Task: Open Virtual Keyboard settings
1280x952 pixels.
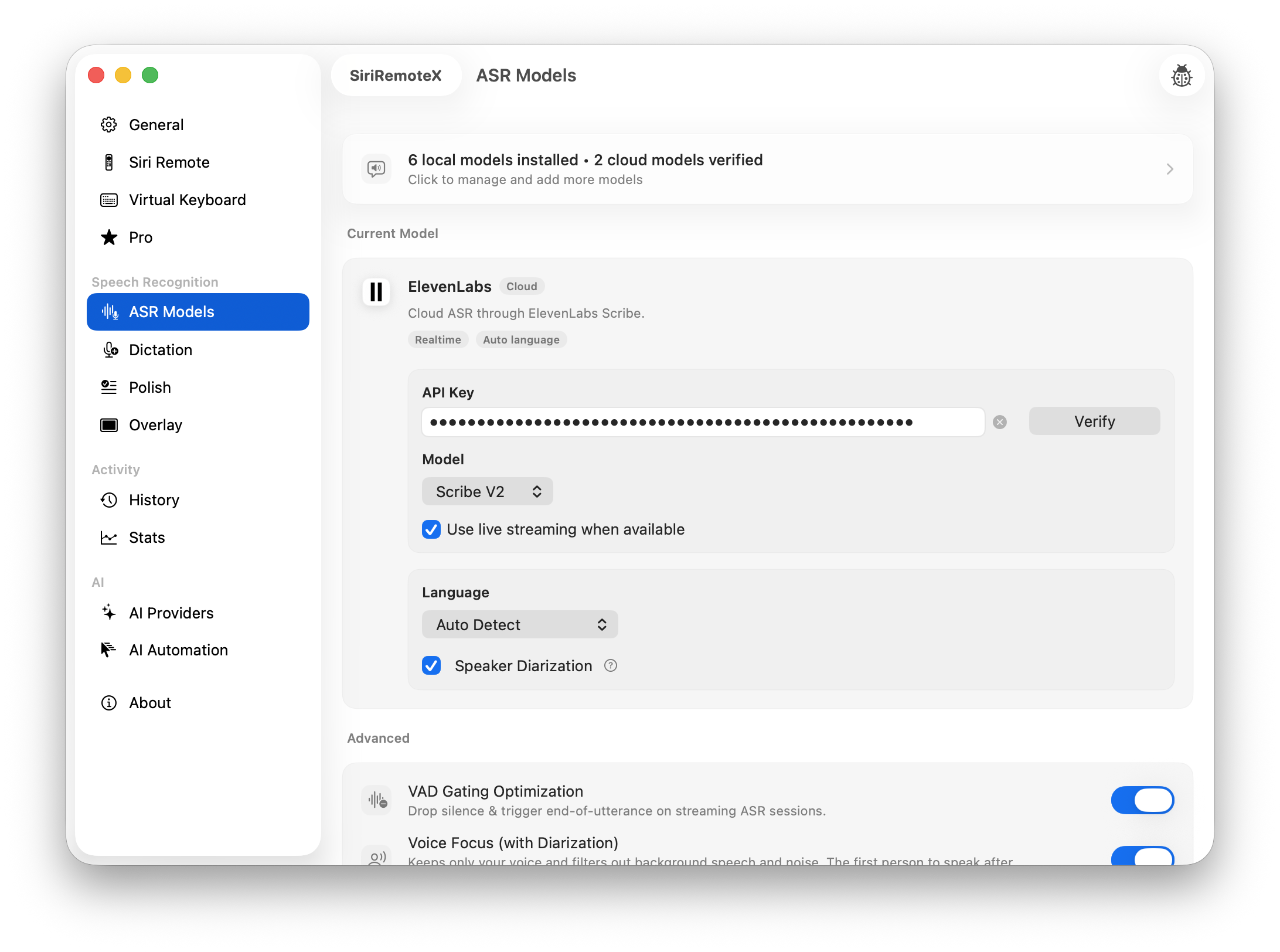Action: click(x=198, y=200)
